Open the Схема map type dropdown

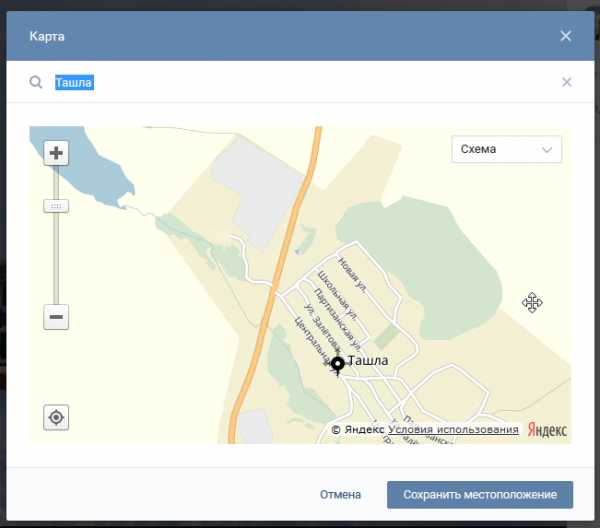pos(506,149)
